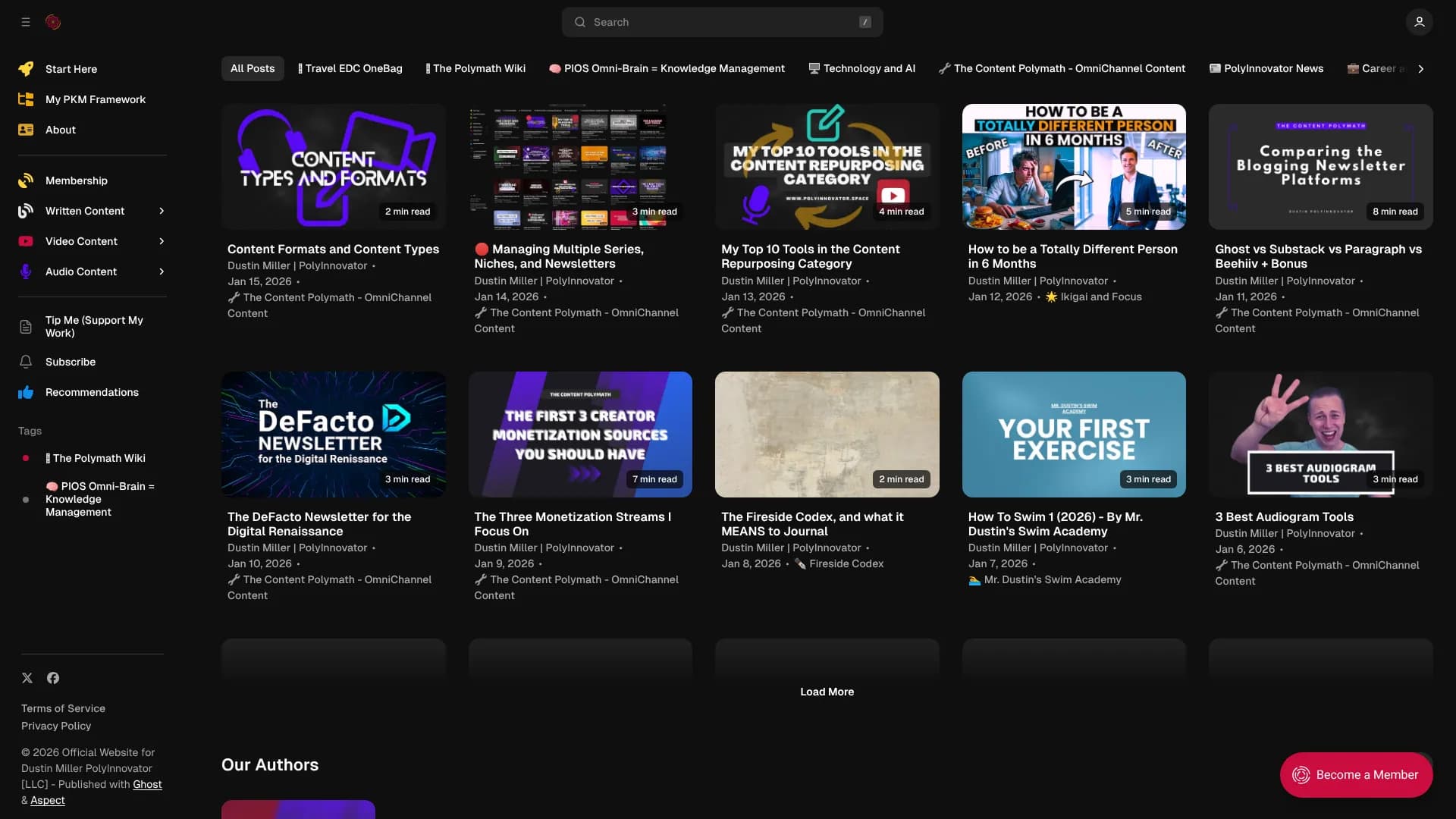Click the Load More button

click(x=827, y=692)
